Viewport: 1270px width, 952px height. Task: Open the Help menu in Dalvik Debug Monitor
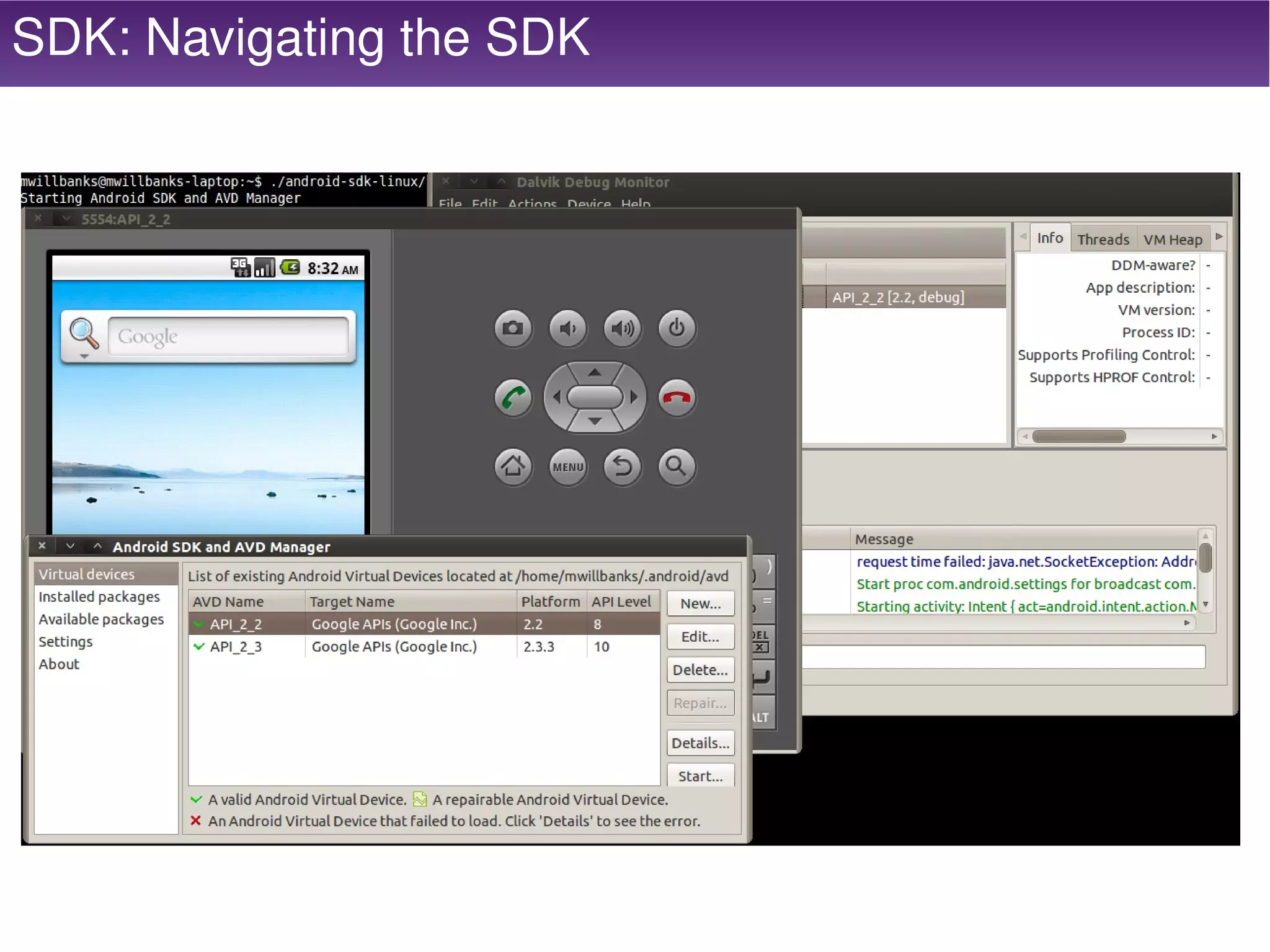tap(636, 203)
